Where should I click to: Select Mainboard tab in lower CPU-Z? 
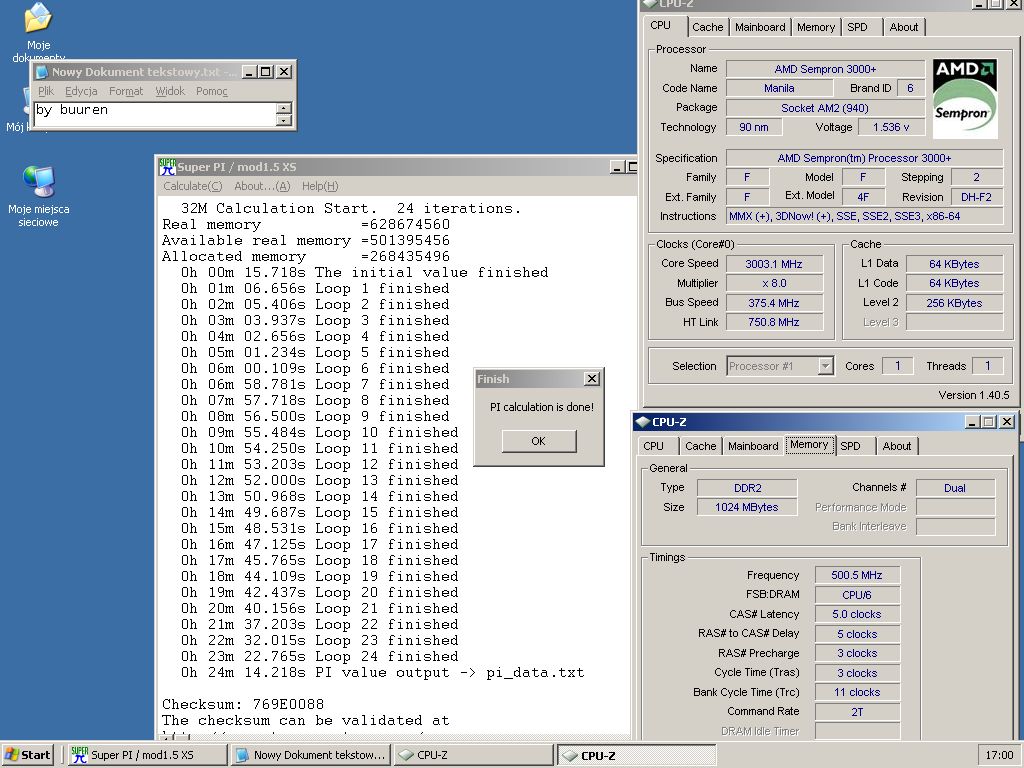(753, 446)
